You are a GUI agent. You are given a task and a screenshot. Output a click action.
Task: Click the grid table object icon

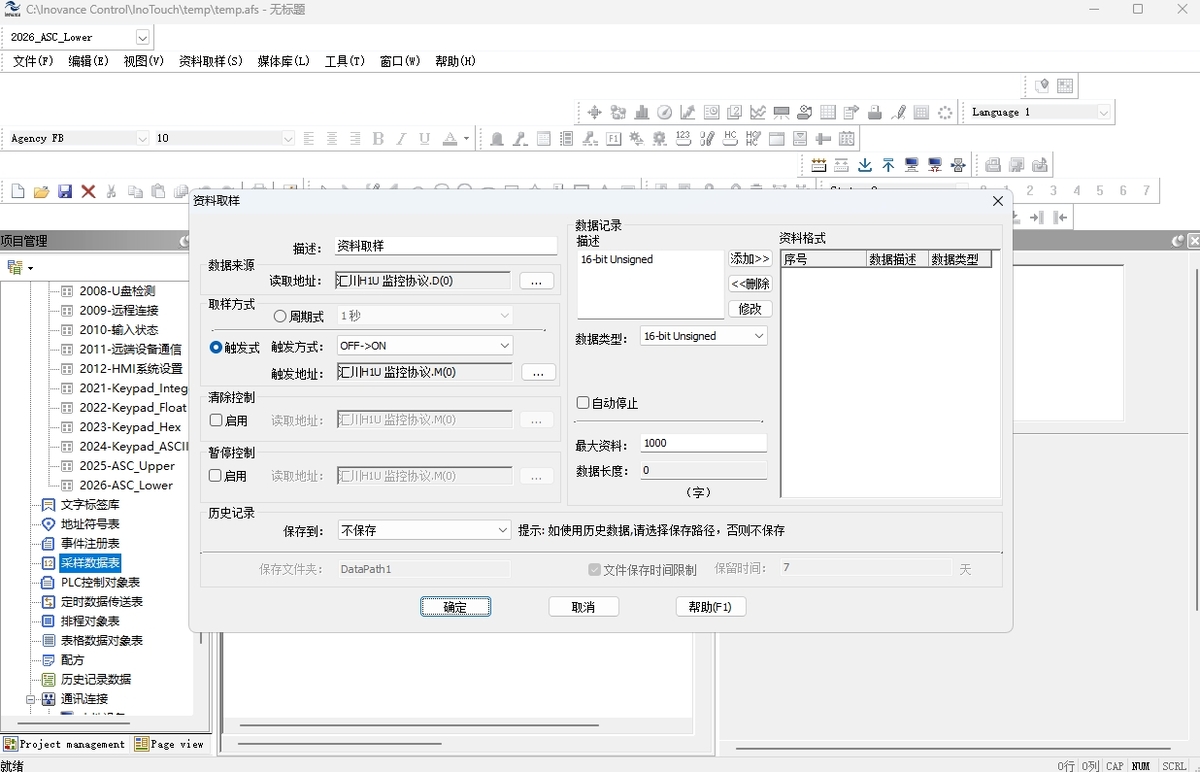click(x=828, y=112)
